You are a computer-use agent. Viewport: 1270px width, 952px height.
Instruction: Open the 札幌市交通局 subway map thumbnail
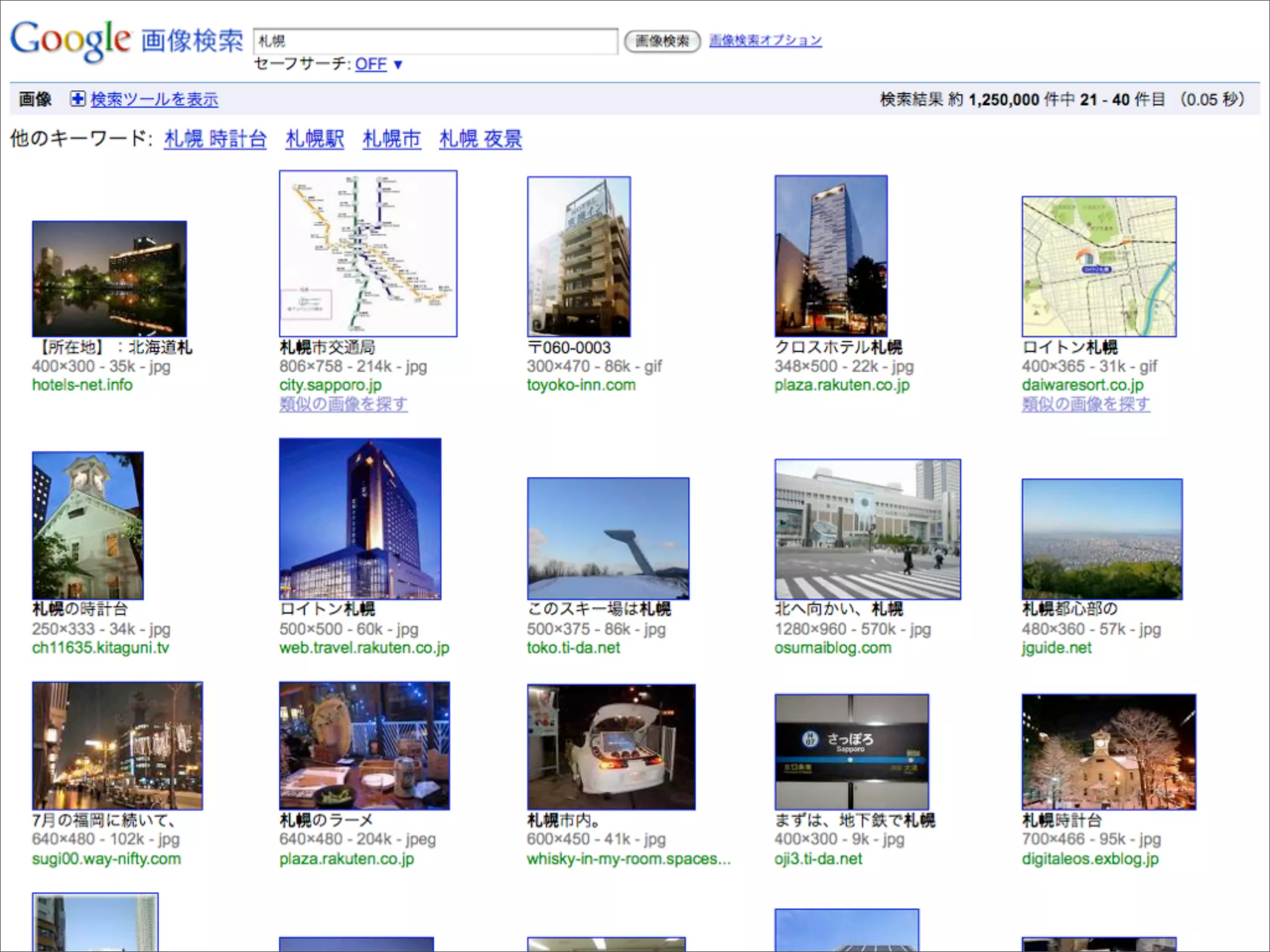pyautogui.click(x=368, y=254)
